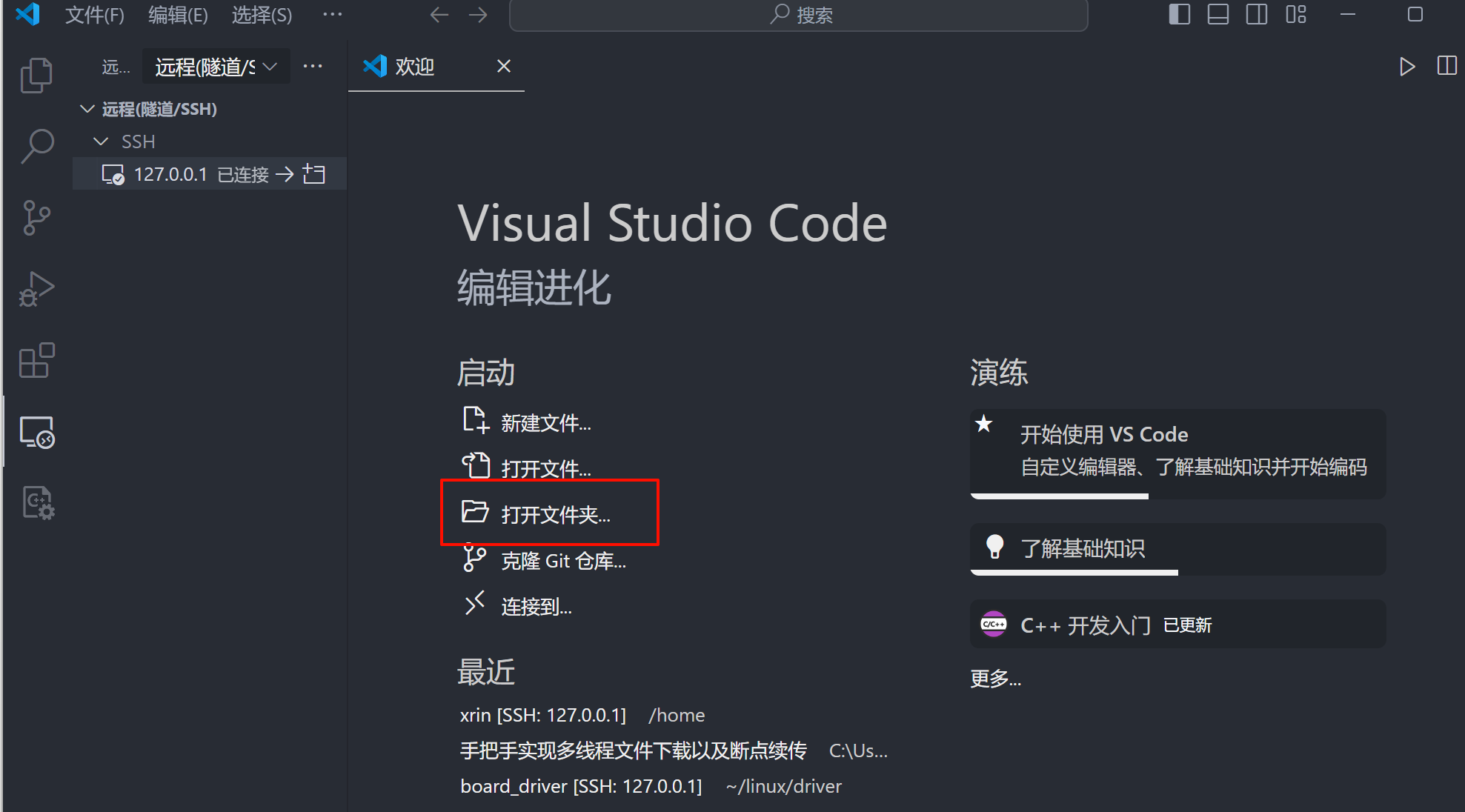Toggle the bottom panel layout icon
The image size is (1465, 812).
coord(1218,14)
